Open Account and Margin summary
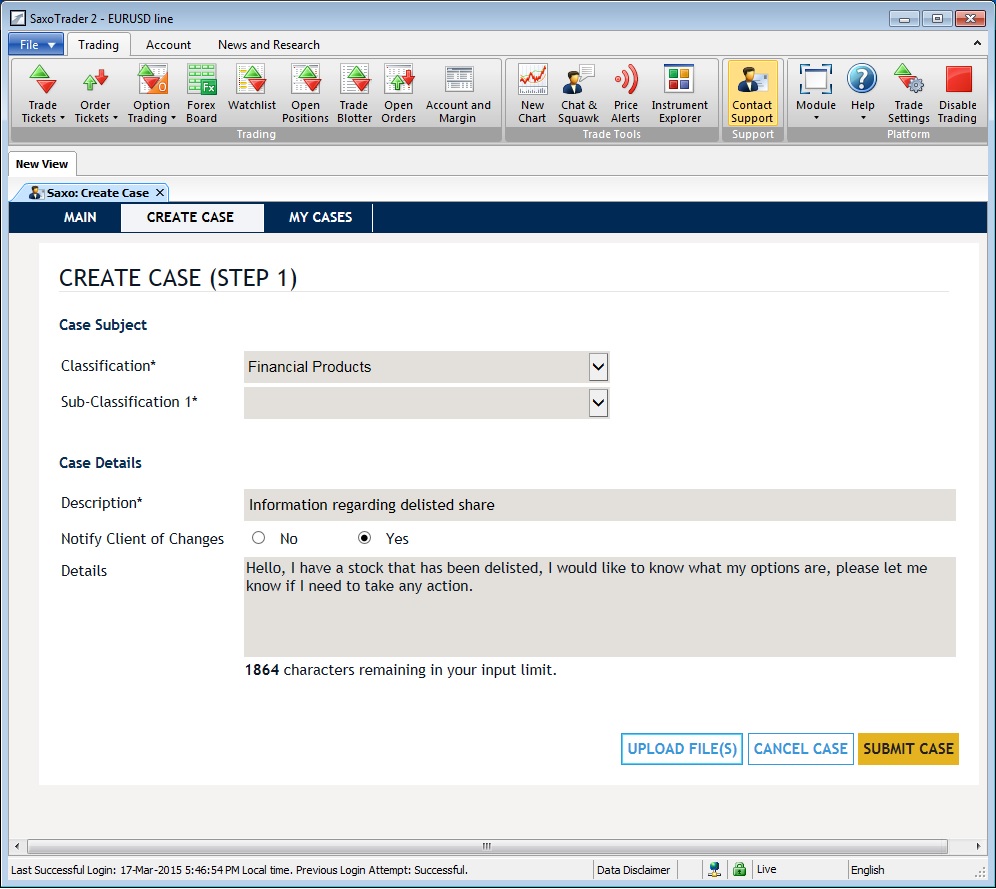Screen dimensions: 996x889 coord(458,94)
